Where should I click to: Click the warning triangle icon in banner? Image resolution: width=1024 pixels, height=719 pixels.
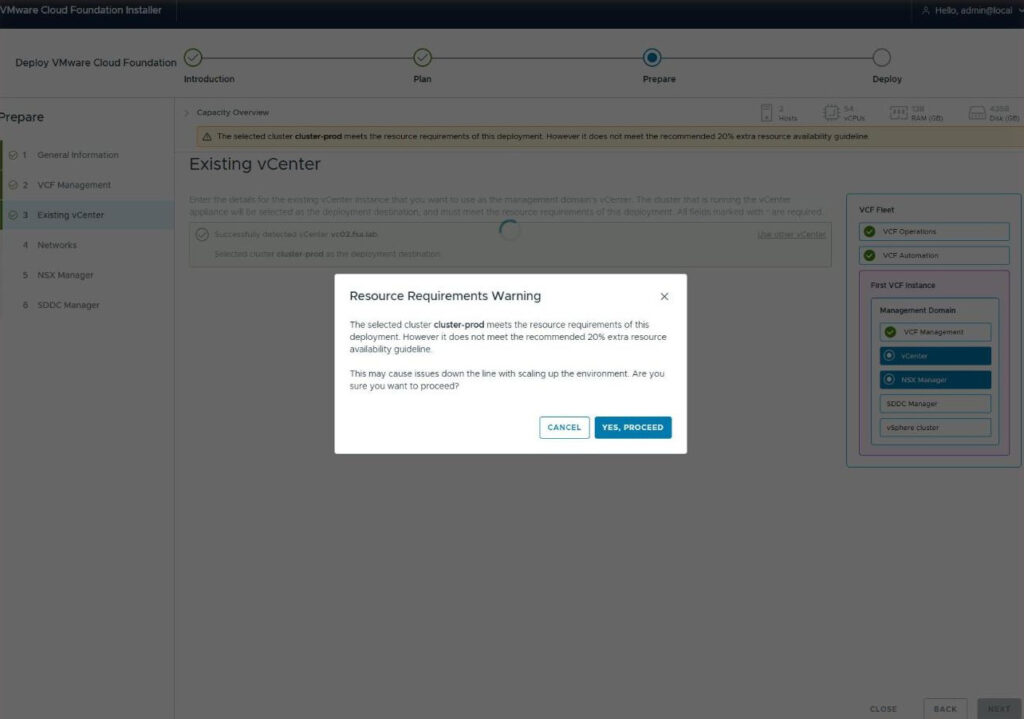[x=206, y=136]
